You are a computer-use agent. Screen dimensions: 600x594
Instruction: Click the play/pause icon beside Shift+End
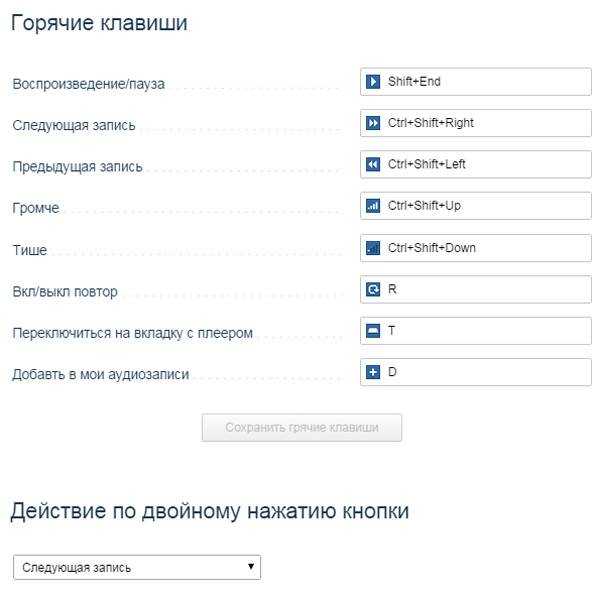click(x=373, y=82)
